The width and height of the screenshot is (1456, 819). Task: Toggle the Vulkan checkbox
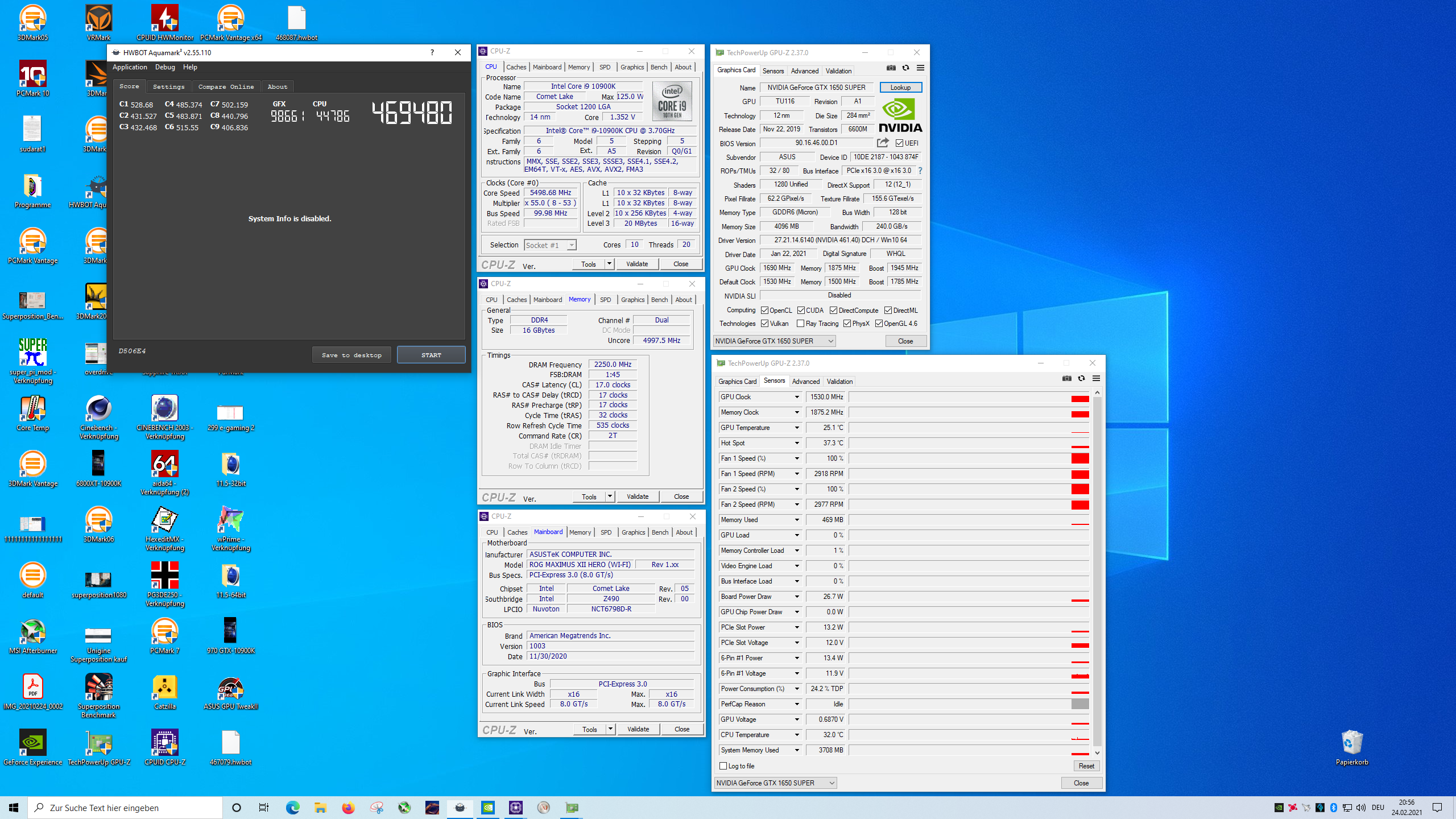tap(765, 324)
